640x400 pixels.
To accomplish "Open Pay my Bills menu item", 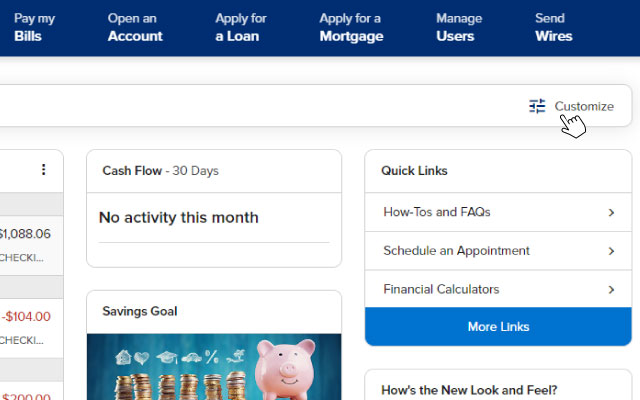I will pyautogui.click(x=34, y=27).
